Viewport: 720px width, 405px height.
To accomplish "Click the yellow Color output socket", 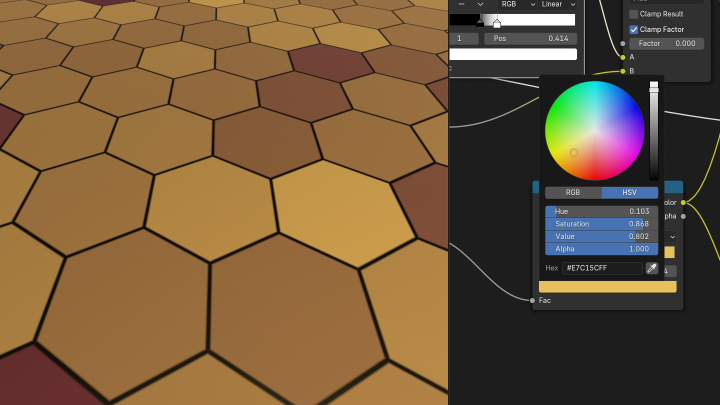I will coord(683,202).
